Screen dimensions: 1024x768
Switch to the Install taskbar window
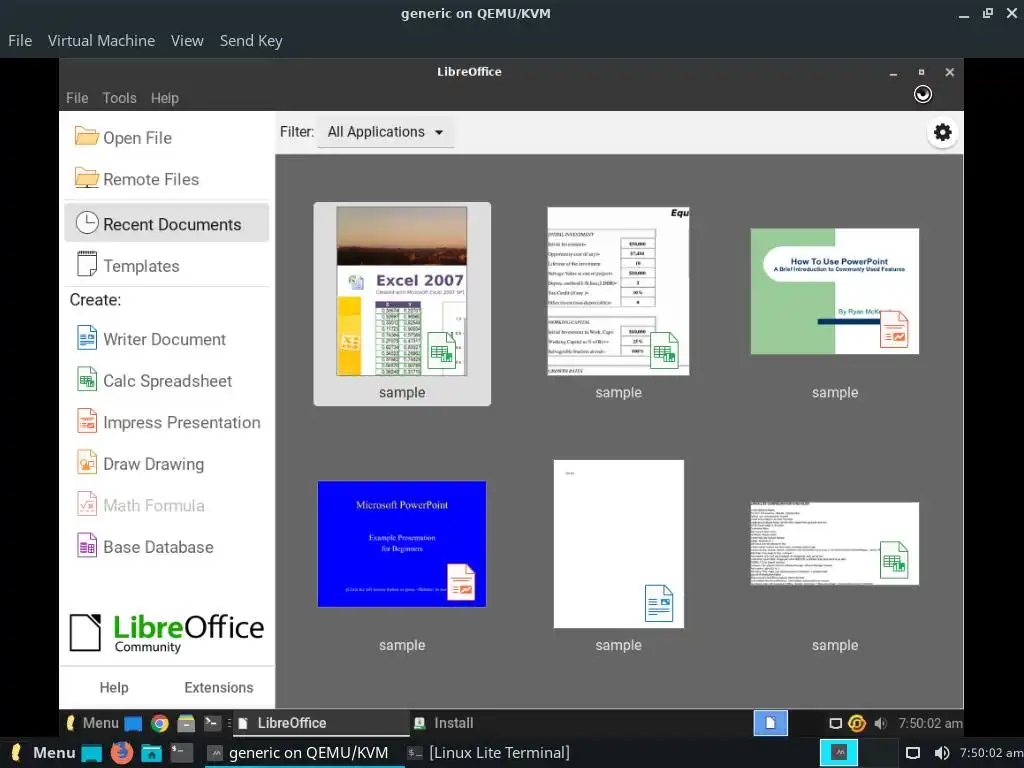point(445,723)
